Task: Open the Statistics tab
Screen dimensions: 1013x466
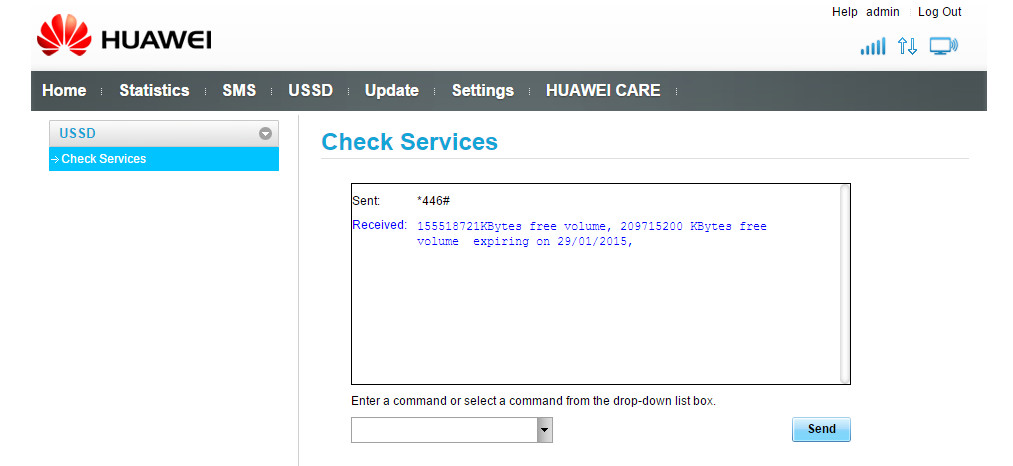Action: [154, 91]
